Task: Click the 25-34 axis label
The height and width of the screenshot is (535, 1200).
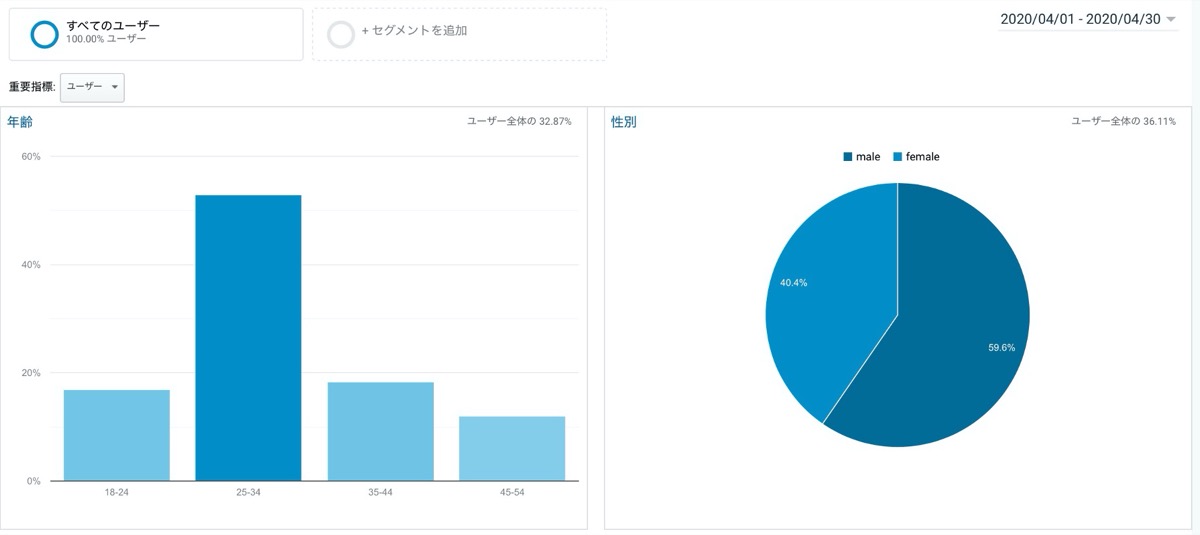Action: pos(248,493)
